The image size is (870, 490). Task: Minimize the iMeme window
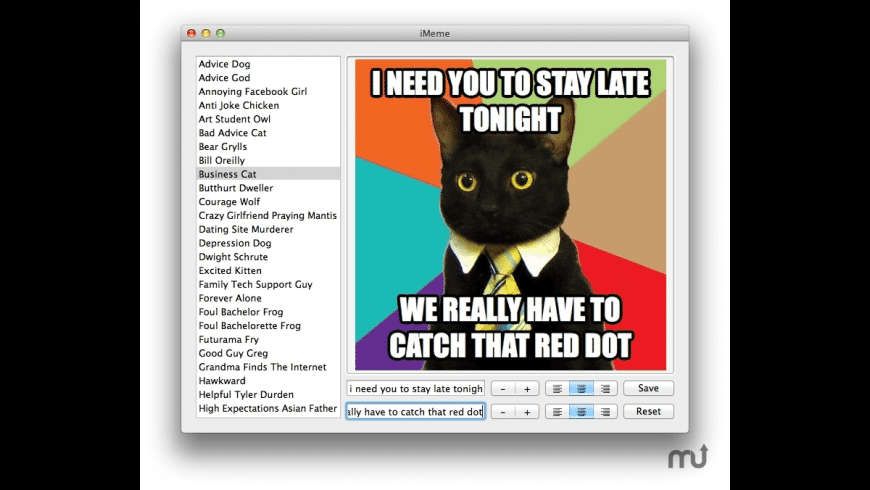[x=206, y=33]
